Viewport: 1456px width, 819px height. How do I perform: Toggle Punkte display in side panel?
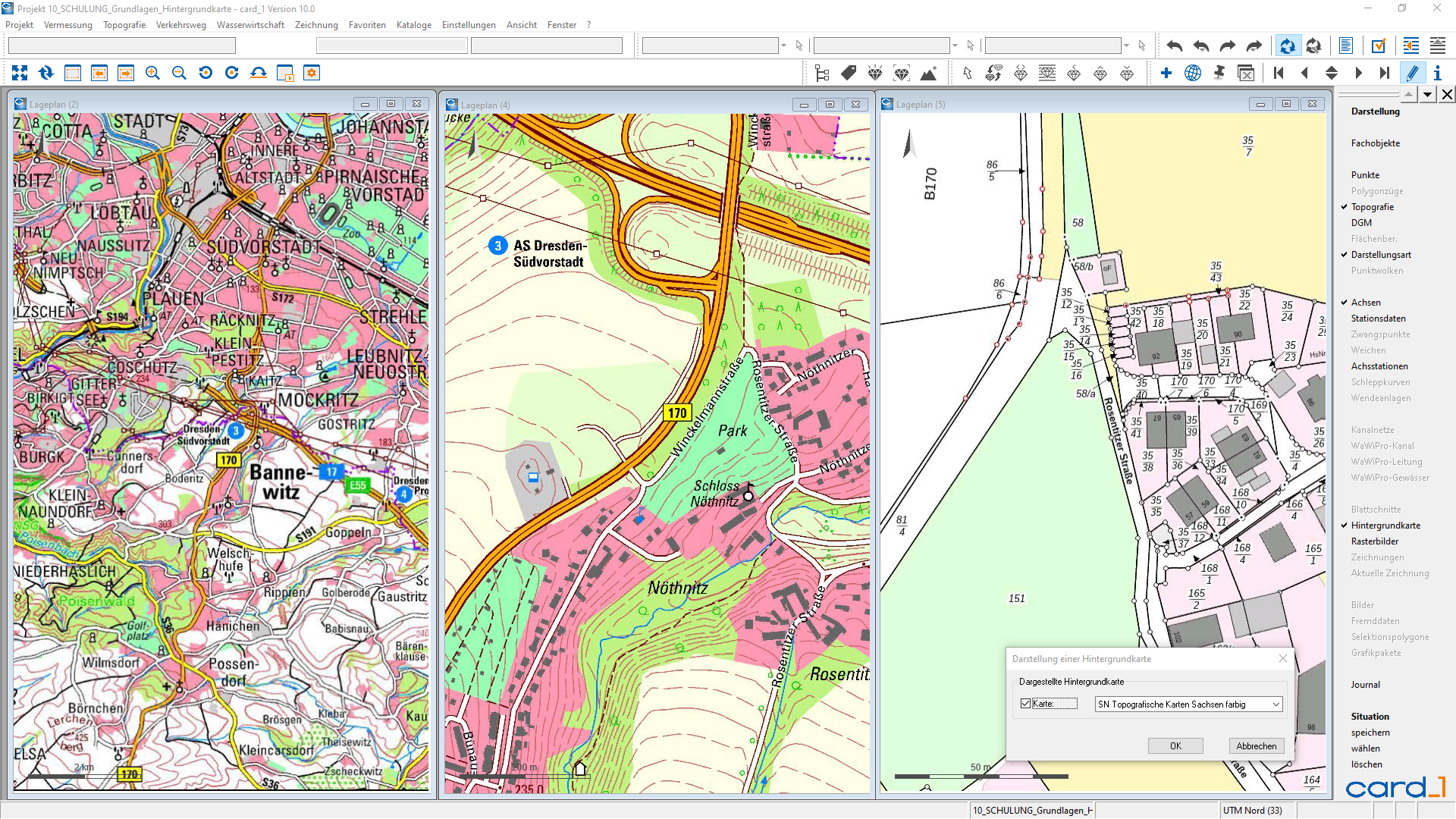[1365, 175]
